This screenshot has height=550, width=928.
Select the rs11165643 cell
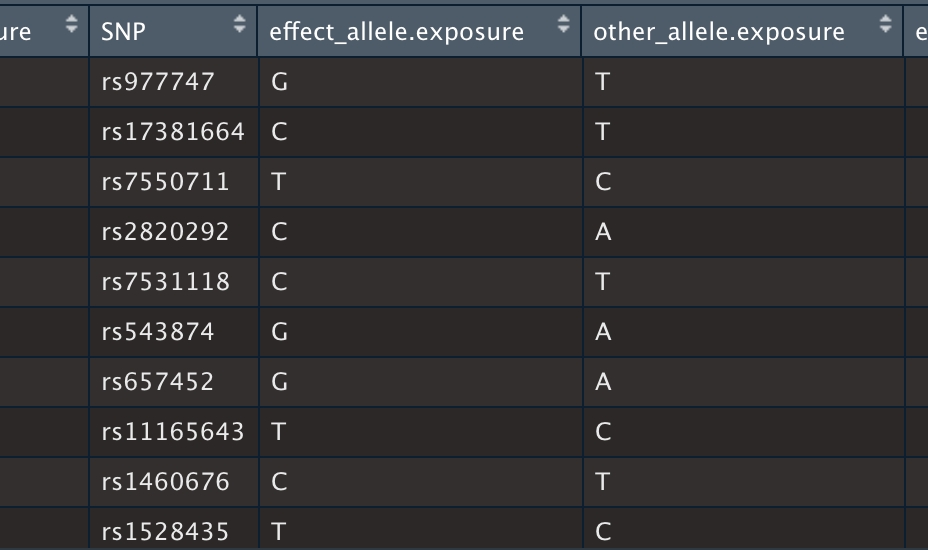click(x=173, y=432)
